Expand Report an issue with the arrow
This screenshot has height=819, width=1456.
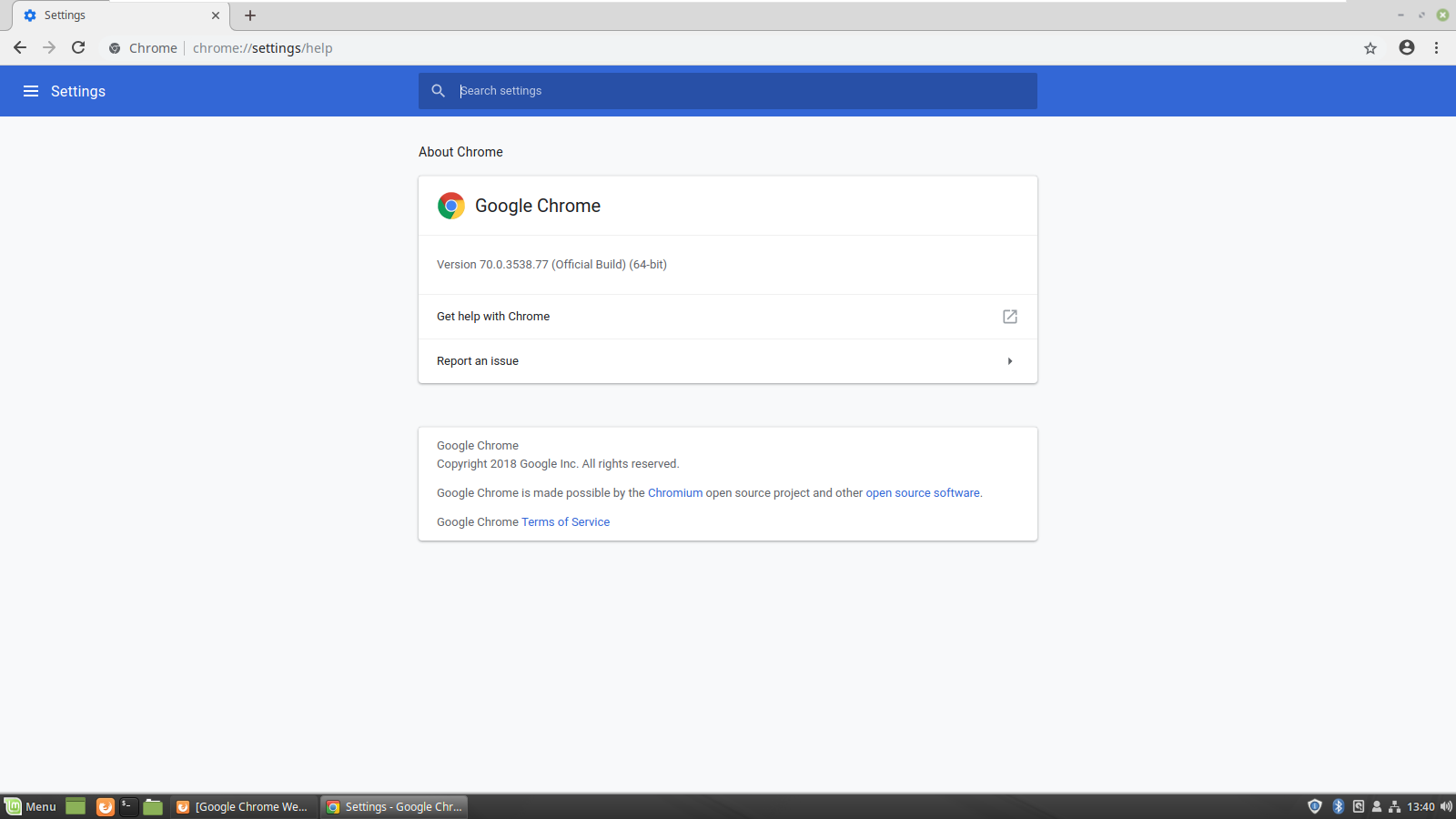(1010, 361)
